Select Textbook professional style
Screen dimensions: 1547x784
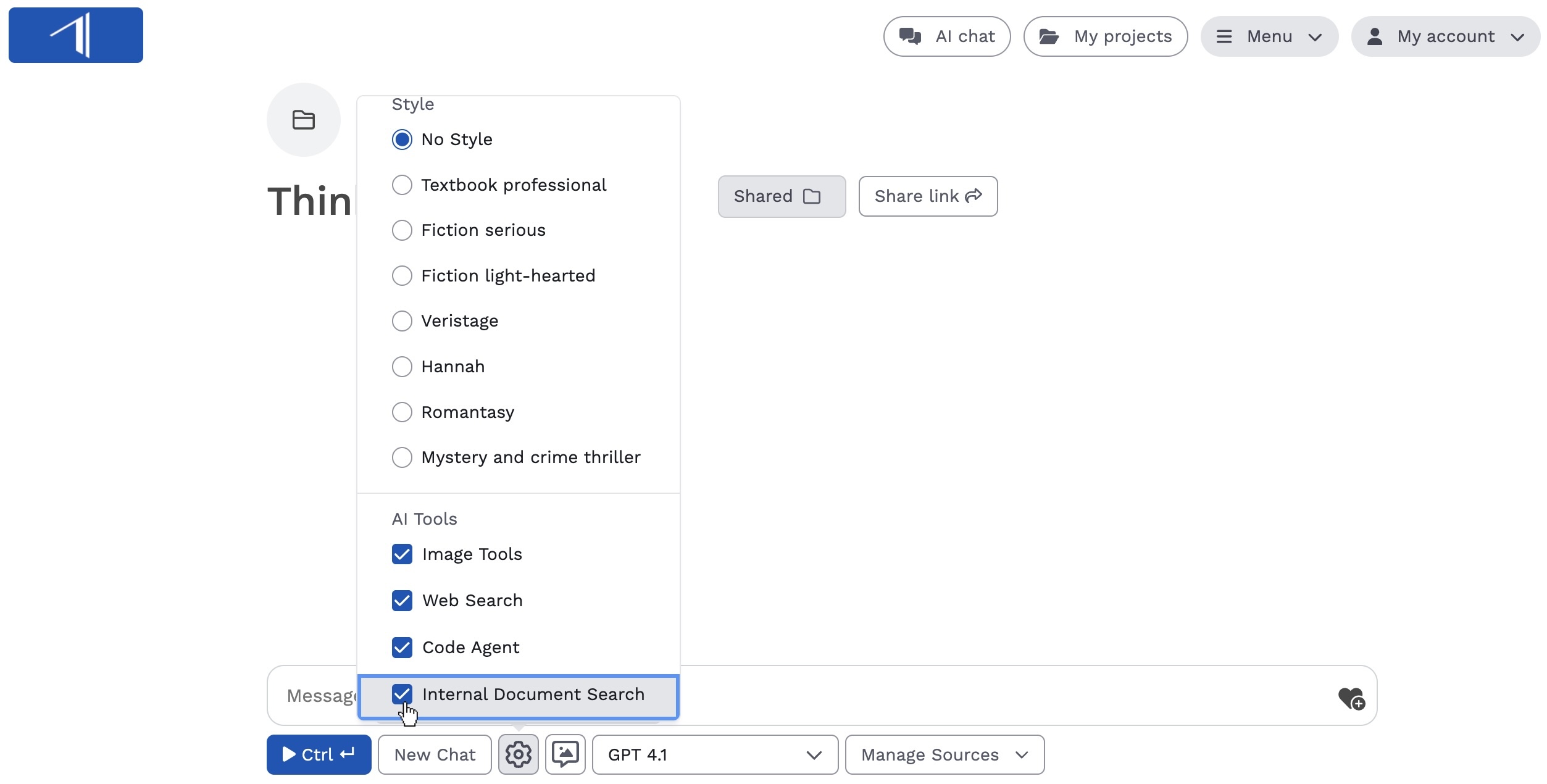tap(402, 185)
